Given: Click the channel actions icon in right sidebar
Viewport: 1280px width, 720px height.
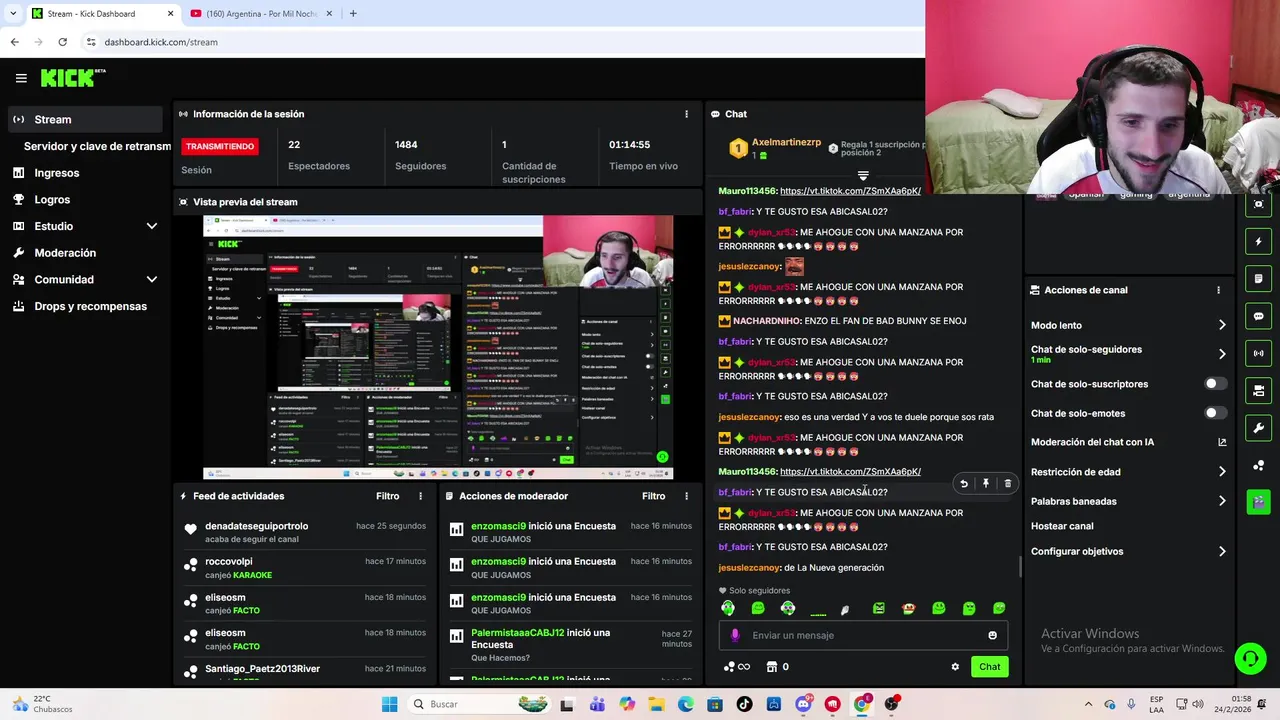Looking at the screenshot, I should click(1258, 390).
